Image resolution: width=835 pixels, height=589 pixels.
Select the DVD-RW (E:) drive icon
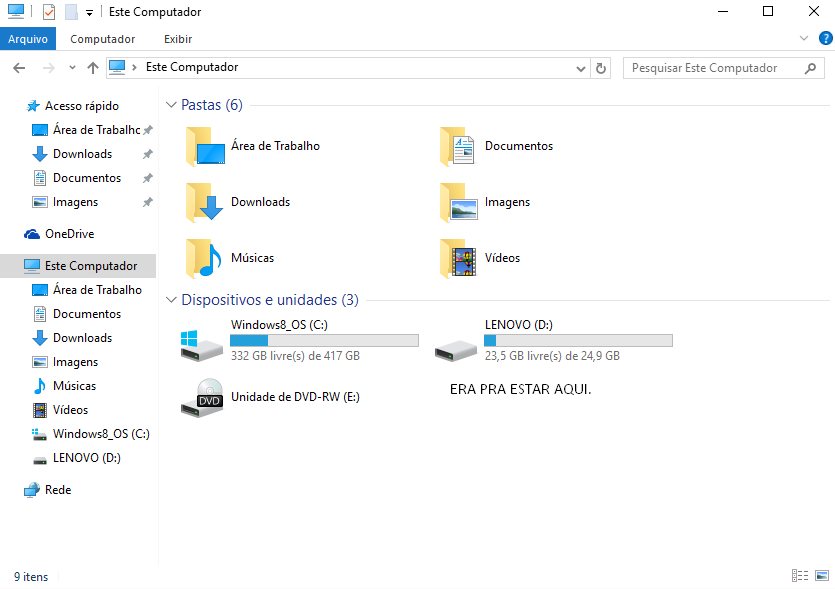click(202, 398)
